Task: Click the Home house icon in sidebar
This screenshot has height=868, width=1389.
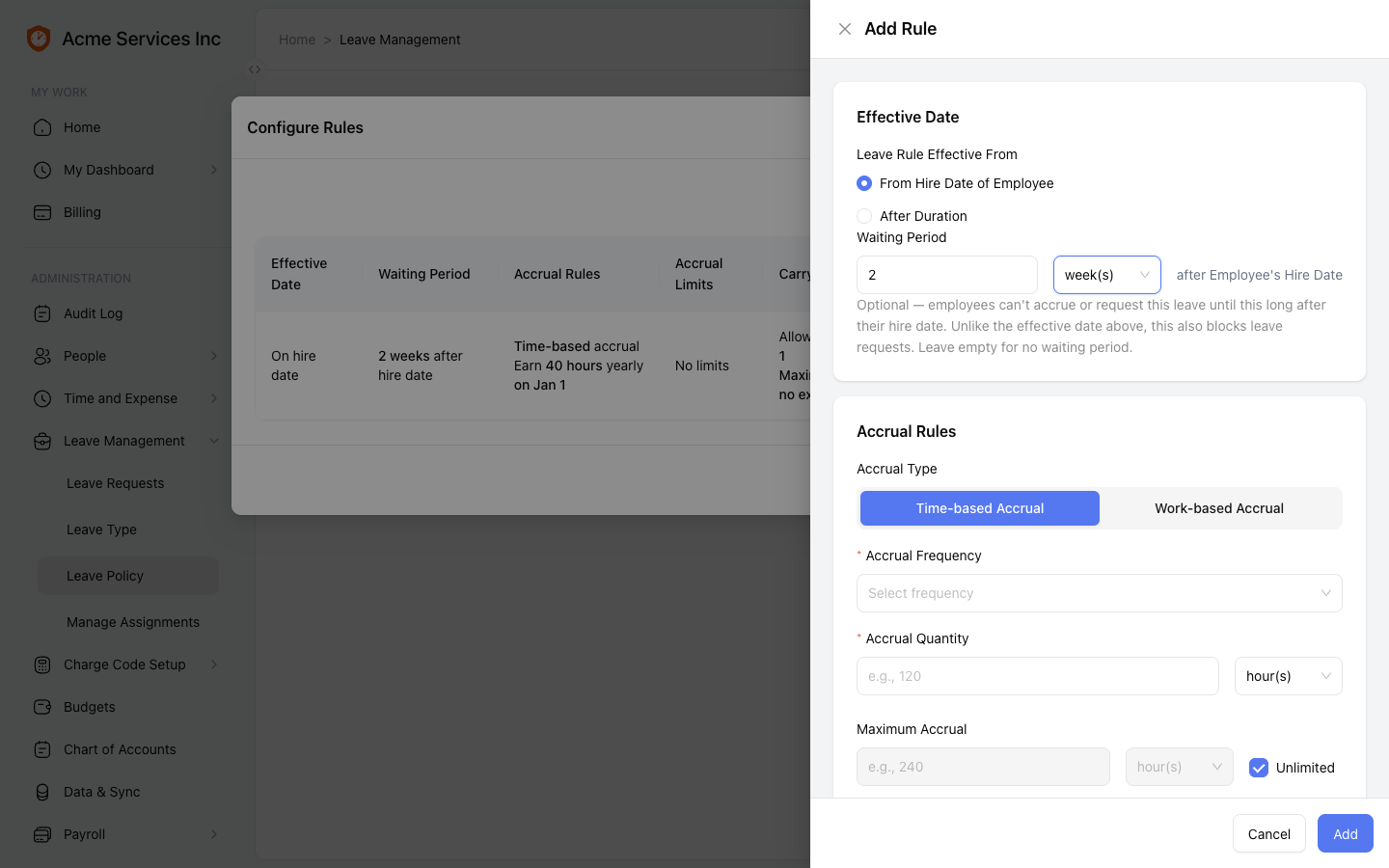Action: [x=42, y=127]
